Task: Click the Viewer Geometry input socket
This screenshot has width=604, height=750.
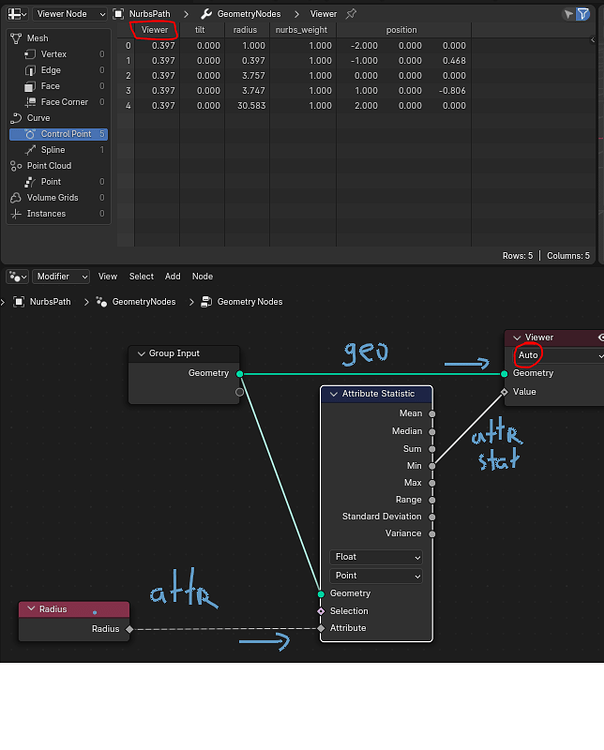Action: click(x=504, y=374)
